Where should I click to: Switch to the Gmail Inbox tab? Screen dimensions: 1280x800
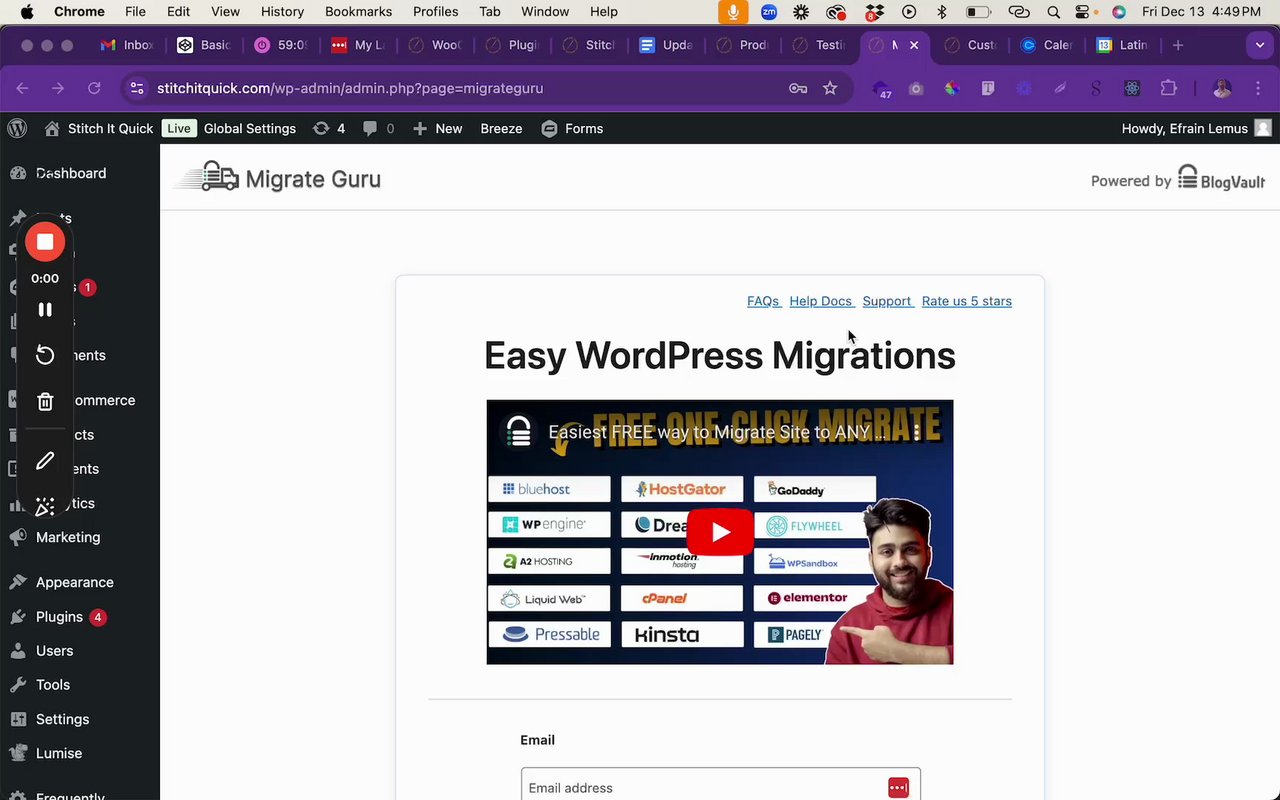point(127,45)
